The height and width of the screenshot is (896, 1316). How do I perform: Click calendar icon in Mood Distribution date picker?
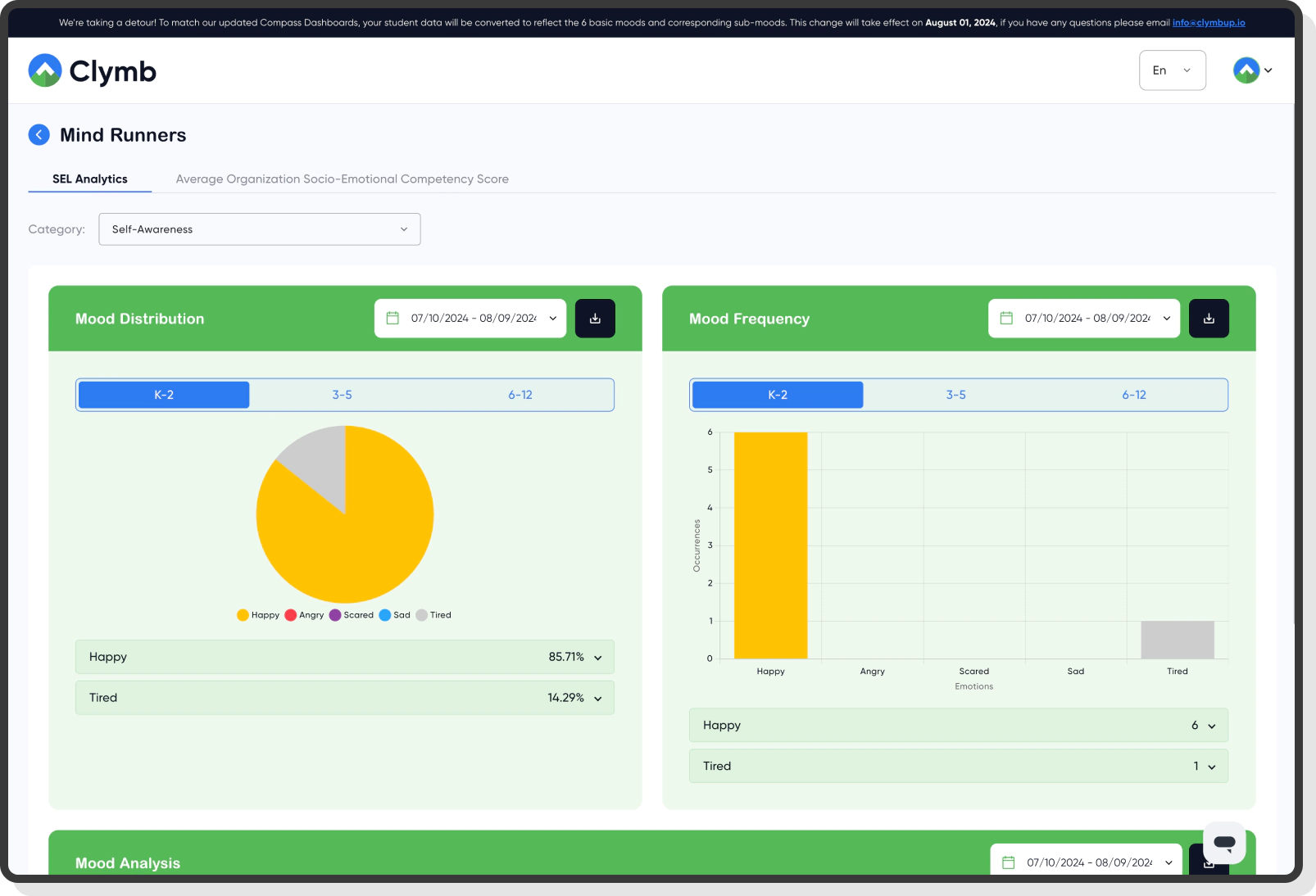393,319
